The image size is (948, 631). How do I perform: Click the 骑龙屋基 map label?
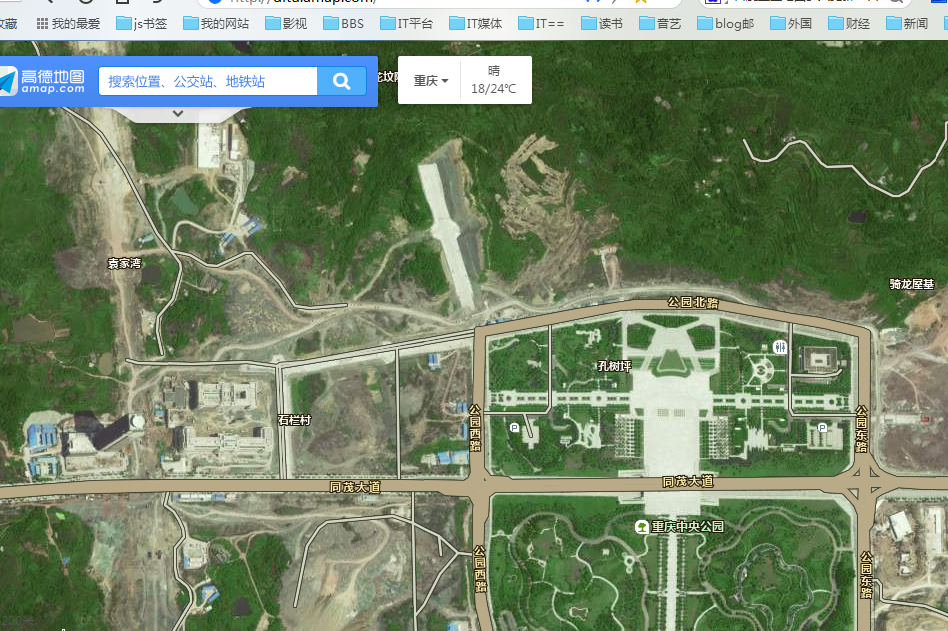(x=912, y=284)
